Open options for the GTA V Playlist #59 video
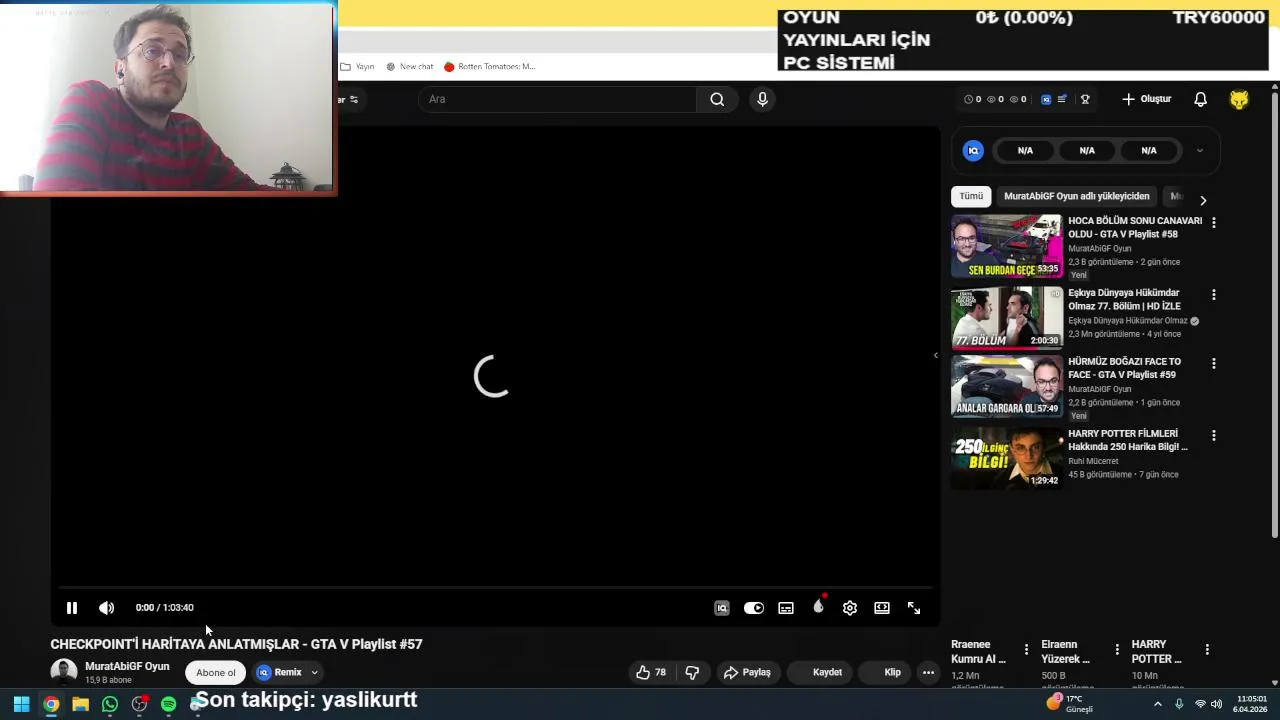The width and height of the screenshot is (1280, 720). pyautogui.click(x=1214, y=364)
